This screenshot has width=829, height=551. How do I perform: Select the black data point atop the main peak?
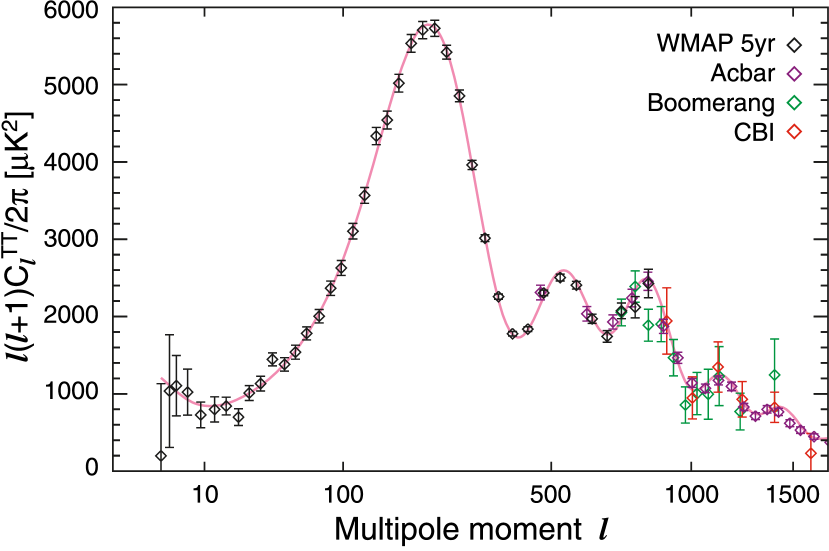(x=428, y=30)
